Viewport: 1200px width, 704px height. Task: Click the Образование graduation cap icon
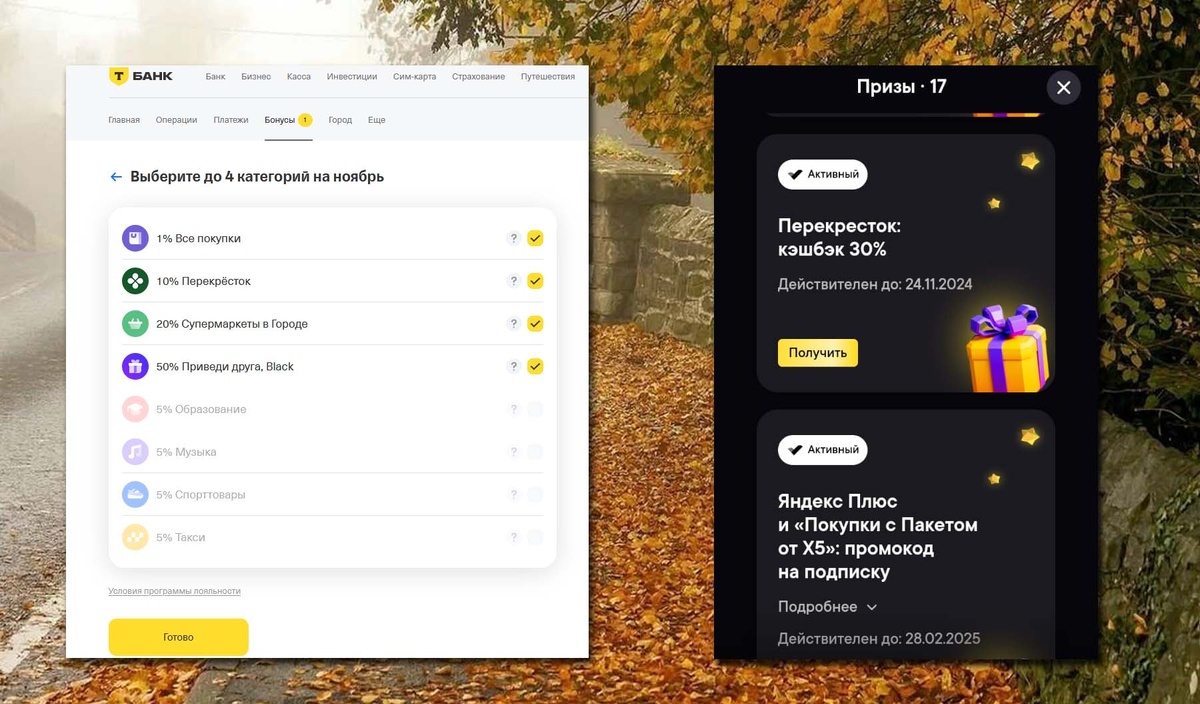[x=135, y=409]
